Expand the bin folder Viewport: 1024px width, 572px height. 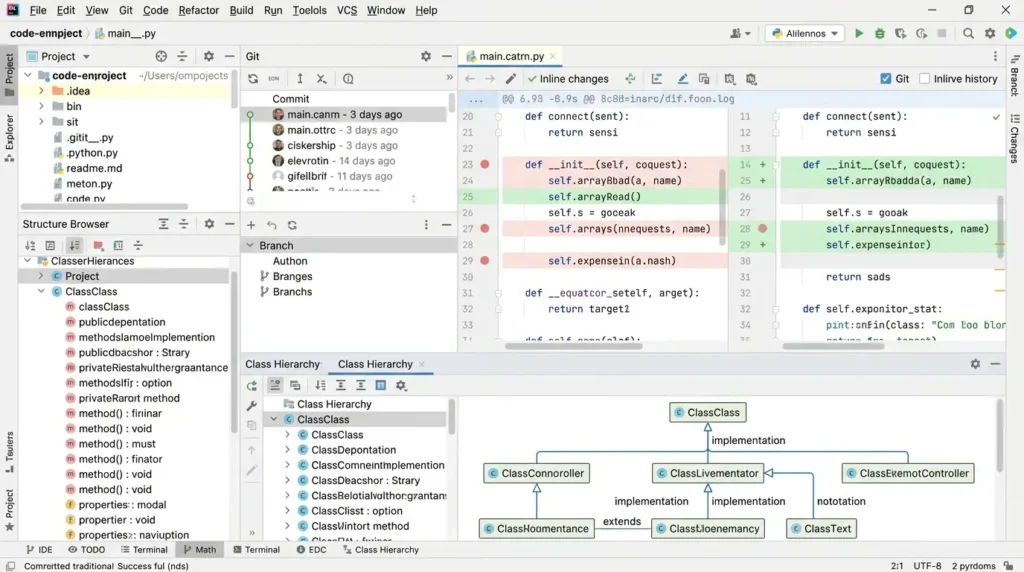pyautogui.click(x=41, y=106)
